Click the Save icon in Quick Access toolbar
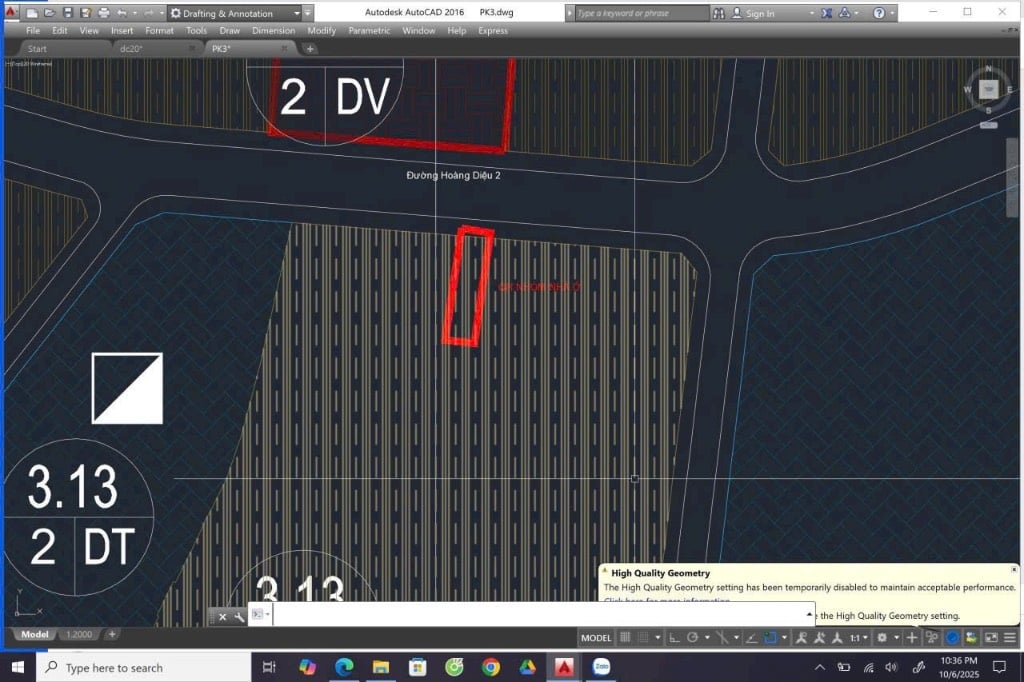Viewport: 1024px width, 682px height. [x=67, y=14]
